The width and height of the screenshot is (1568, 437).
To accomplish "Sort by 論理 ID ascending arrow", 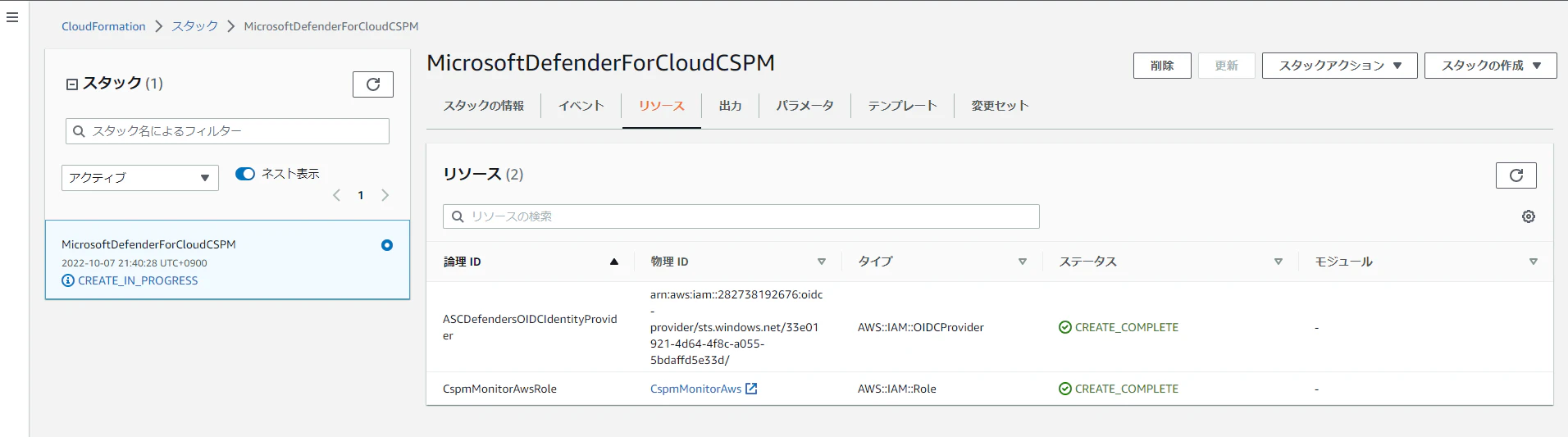I will point(613,262).
